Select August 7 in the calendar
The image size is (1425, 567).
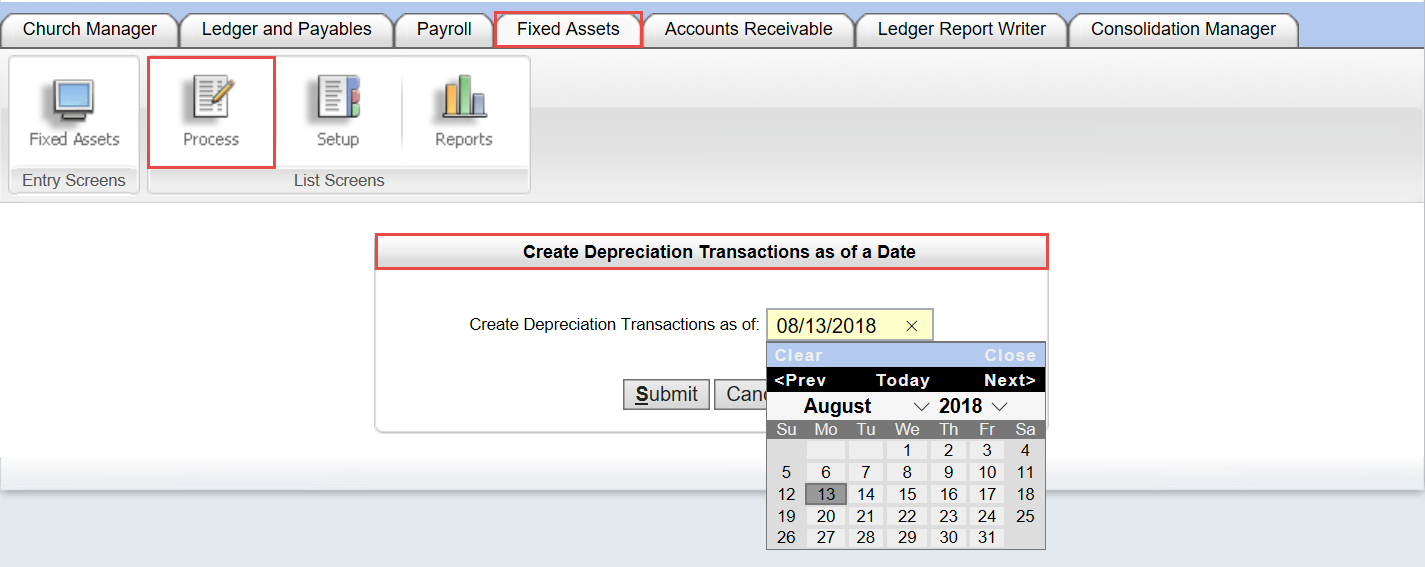(x=866, y=473)
